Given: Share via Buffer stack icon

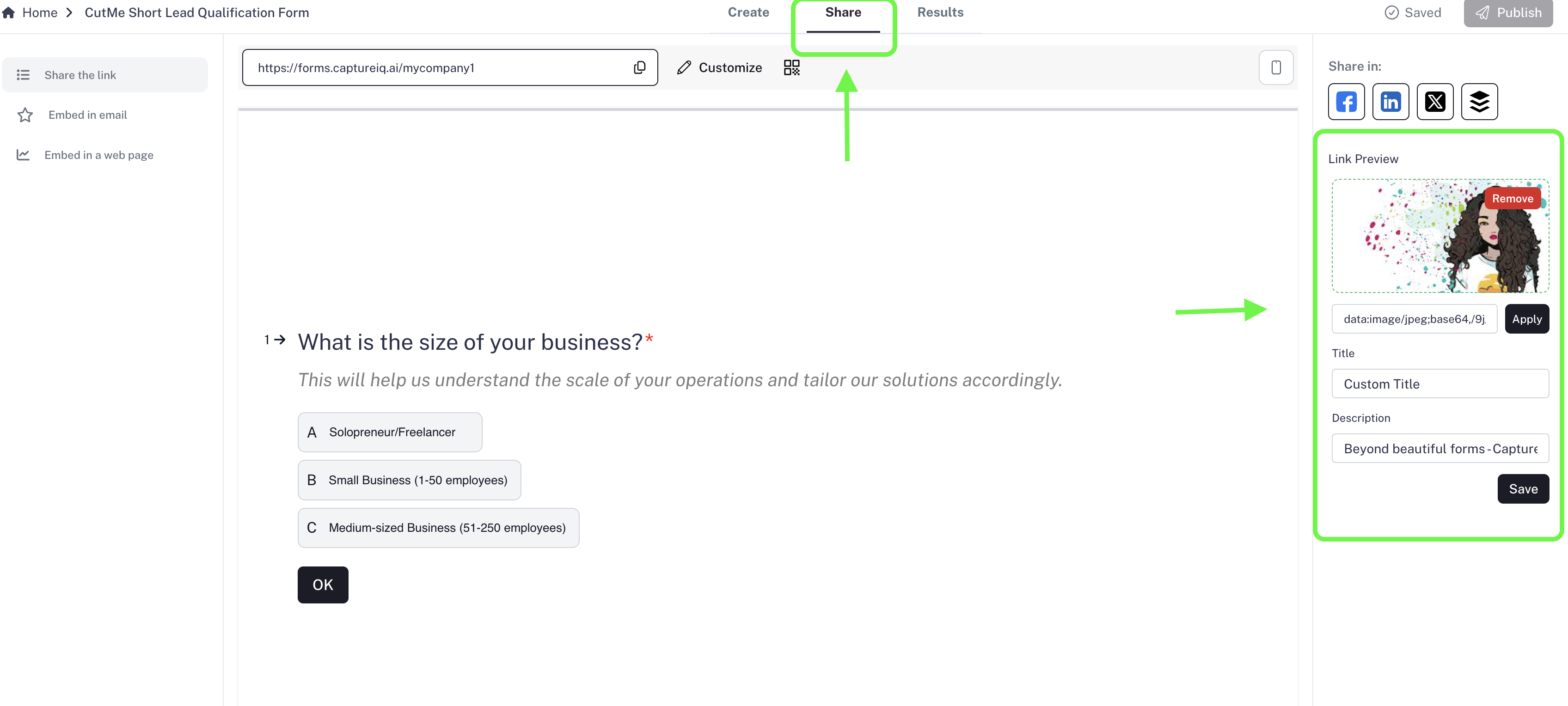Looking at the screenshot, I should click(x=1479, y=102).
